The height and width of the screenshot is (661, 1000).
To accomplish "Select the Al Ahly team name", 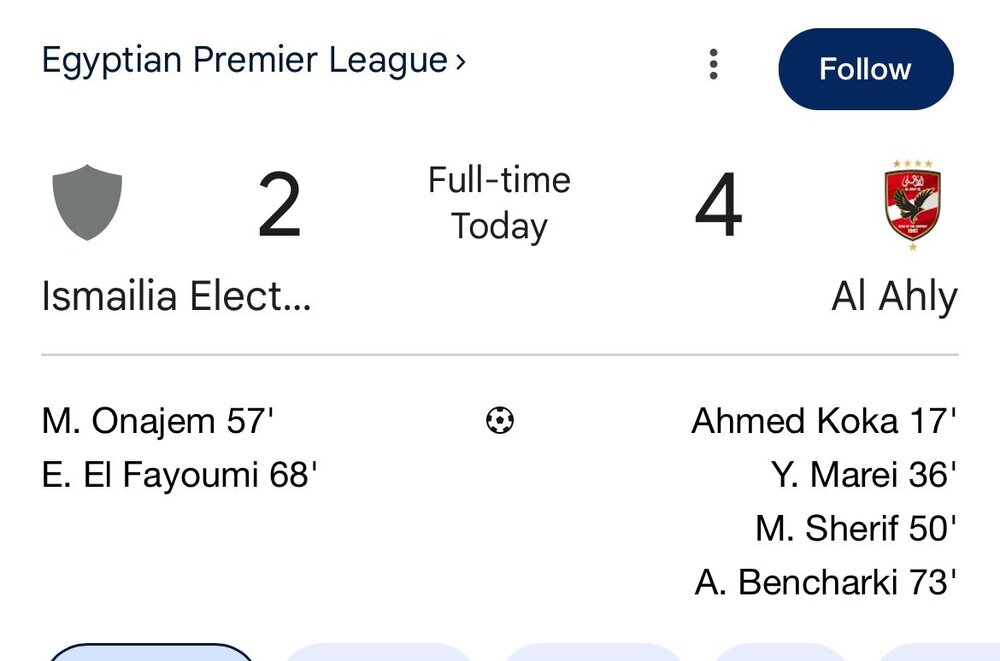I will click(x=894, y=297).
